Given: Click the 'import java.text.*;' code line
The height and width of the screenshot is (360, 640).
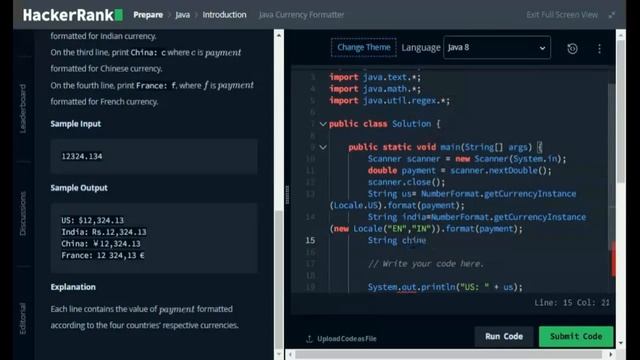Looking at the screenshot, I should [375, 77].
